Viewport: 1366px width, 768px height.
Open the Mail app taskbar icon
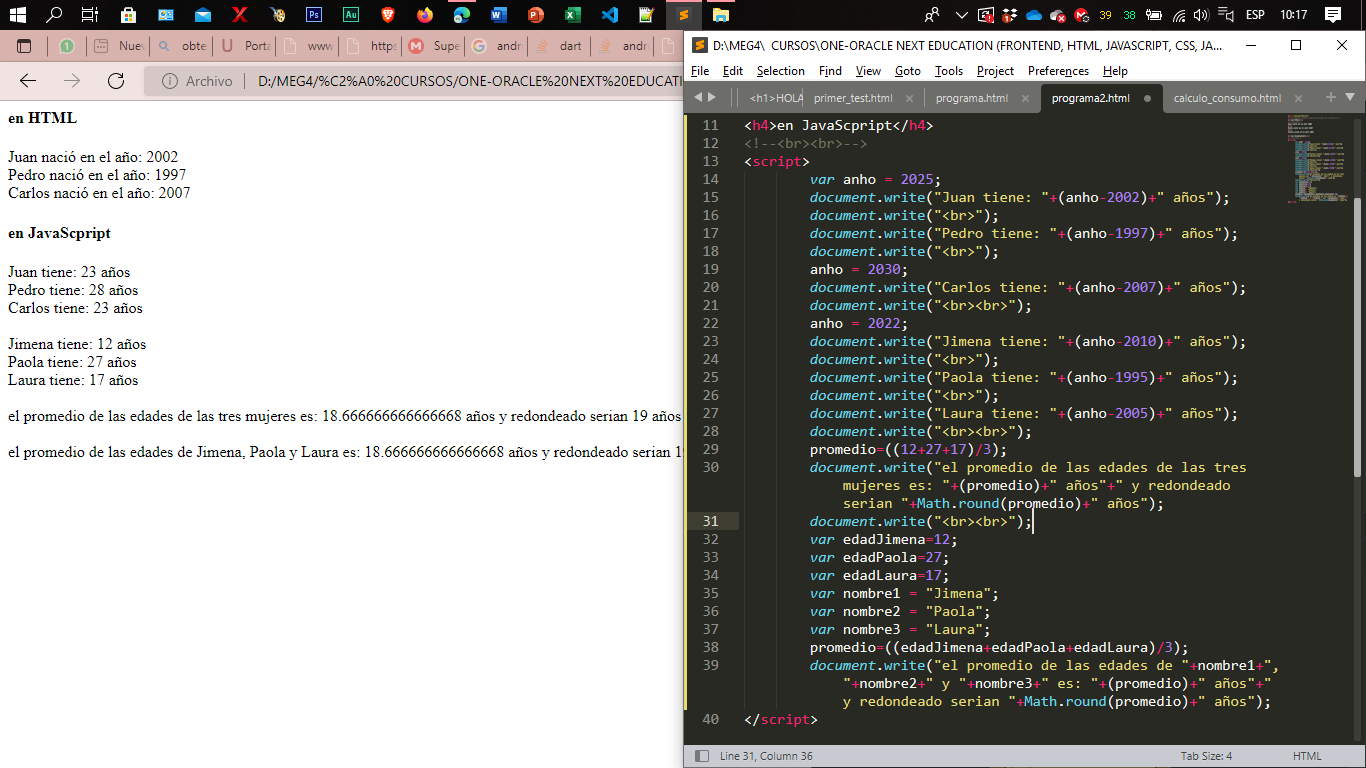click(203, 15)
